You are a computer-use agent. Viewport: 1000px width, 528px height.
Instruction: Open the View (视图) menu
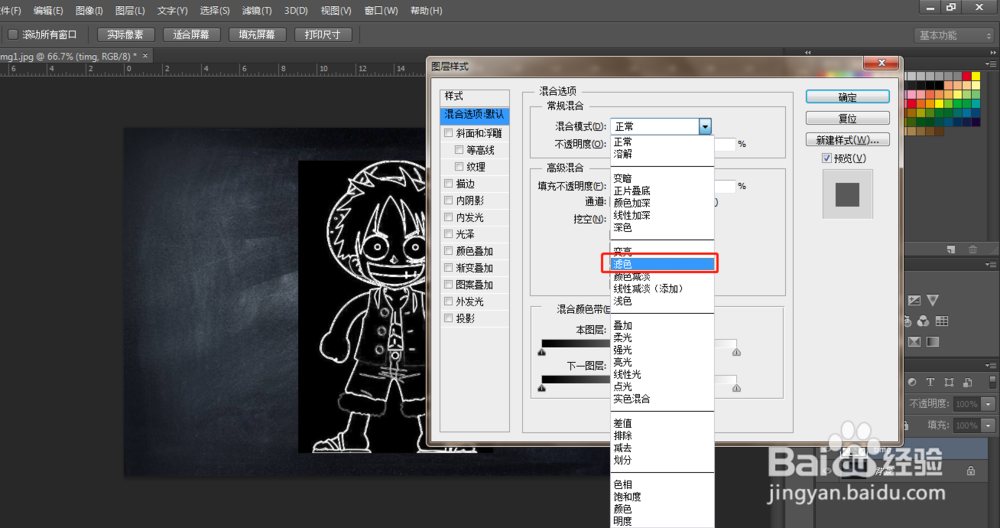click(x=336, y=11)
